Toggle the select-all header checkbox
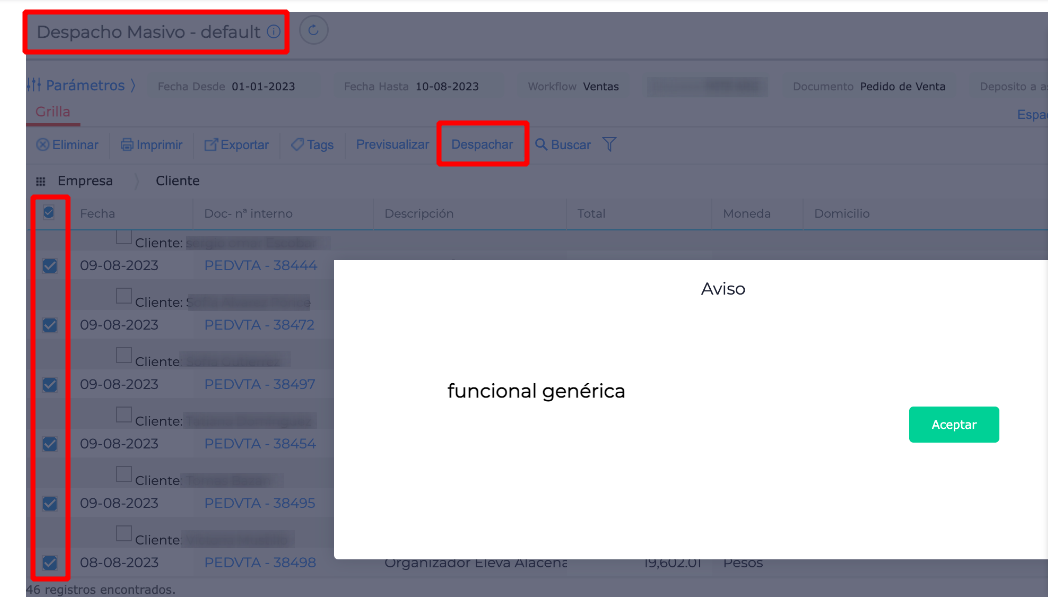The height and width of the screenshot is (597, 1048). click(x=49, y=213)
